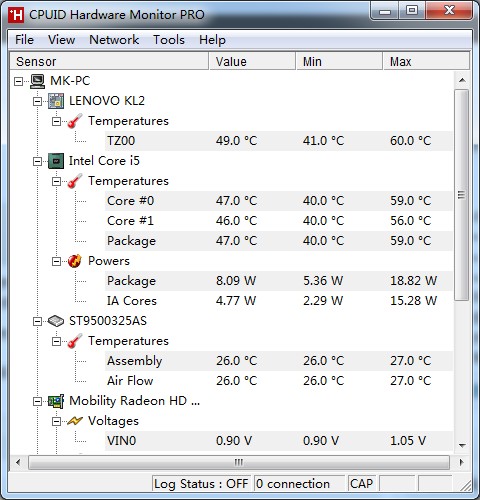480x500 pixels.
Task: Click the horizontal scrollbar thumb
Action: 239,462
